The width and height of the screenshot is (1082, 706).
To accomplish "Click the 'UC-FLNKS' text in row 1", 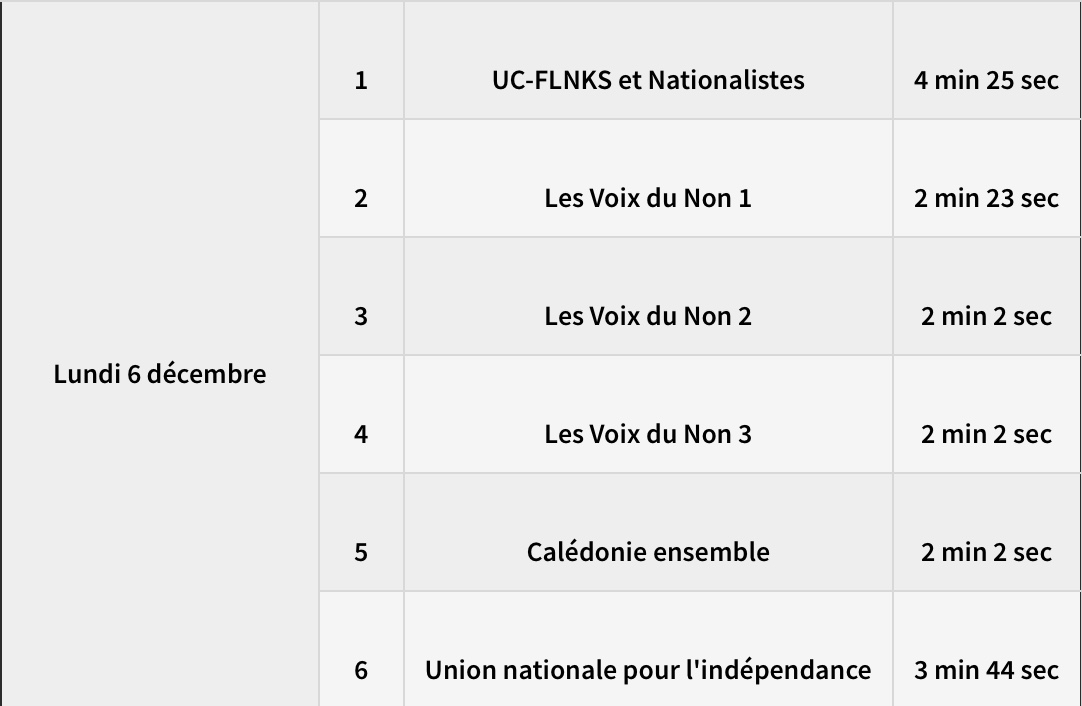I will coord(552,81).
